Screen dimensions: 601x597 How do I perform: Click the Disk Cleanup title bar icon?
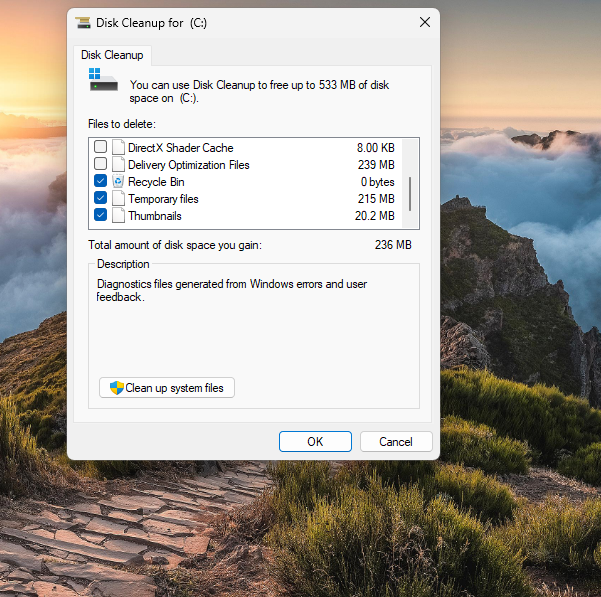pos(83,22)
